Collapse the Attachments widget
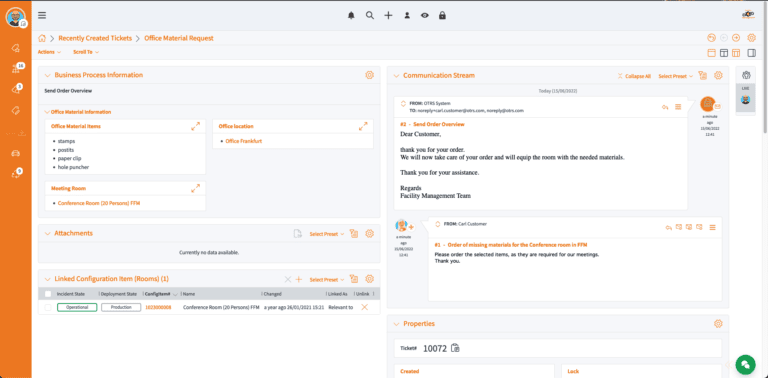This screenshot has width=768, height=378. pos(48,234)
